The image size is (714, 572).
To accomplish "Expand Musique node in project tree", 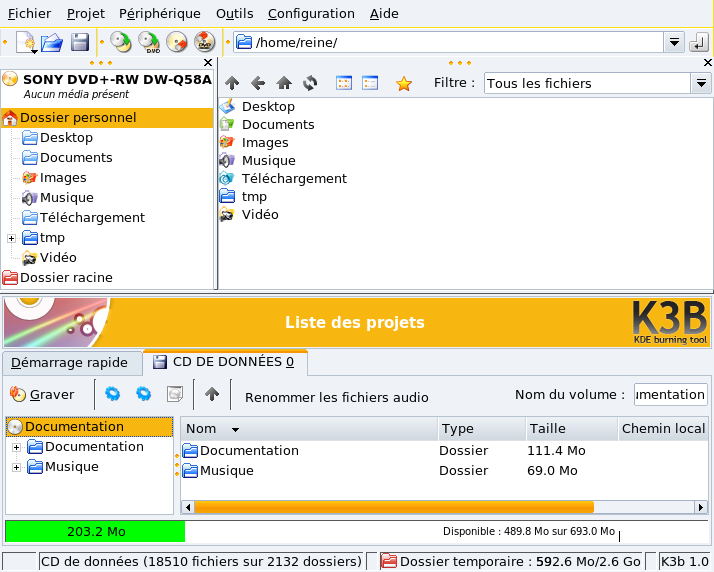I will tap(16, 467).
